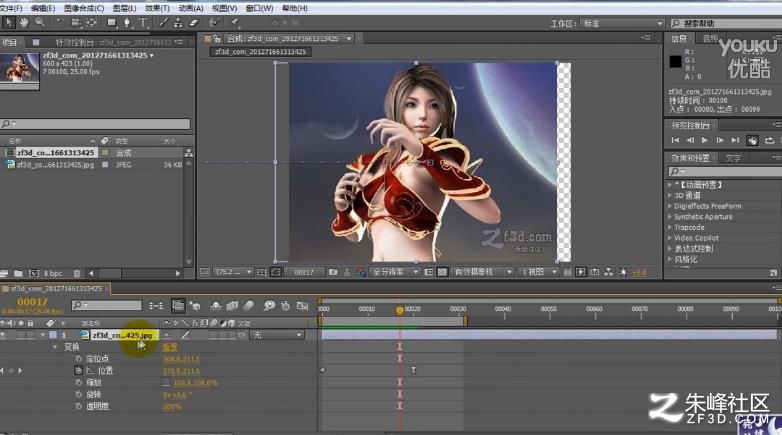Select the Roto Brush tool

click(214, 22)
